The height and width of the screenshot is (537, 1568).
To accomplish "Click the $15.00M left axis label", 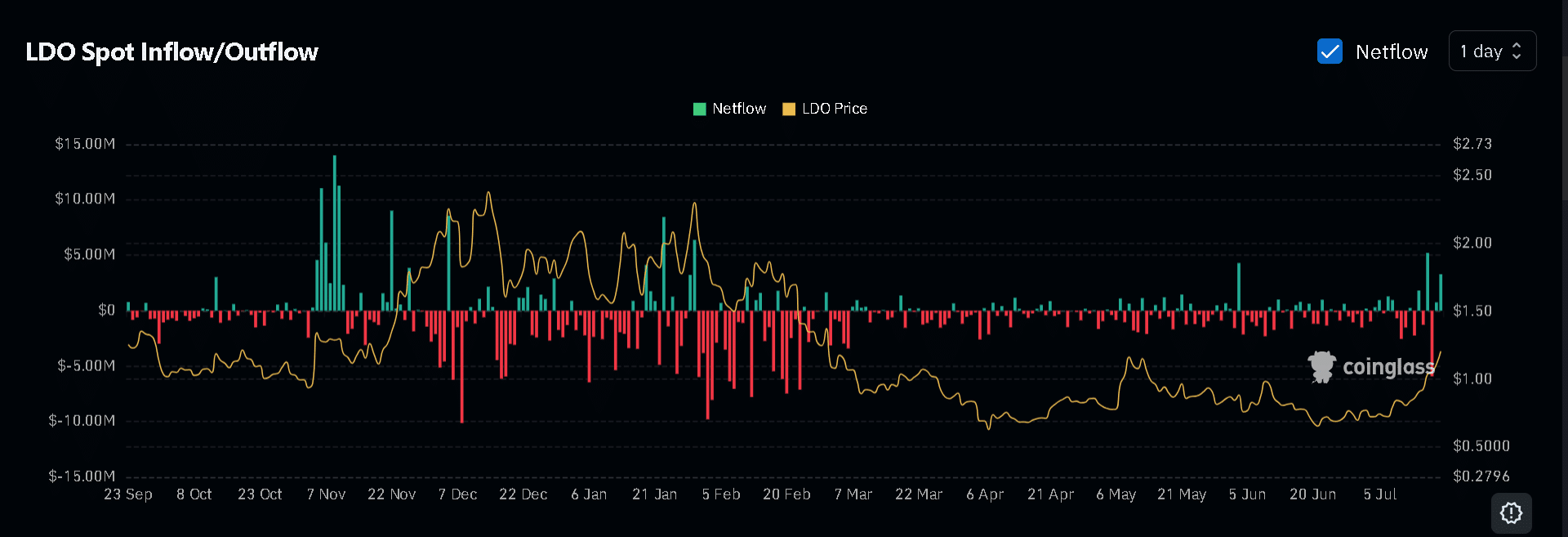I will (x=85, y=144).
